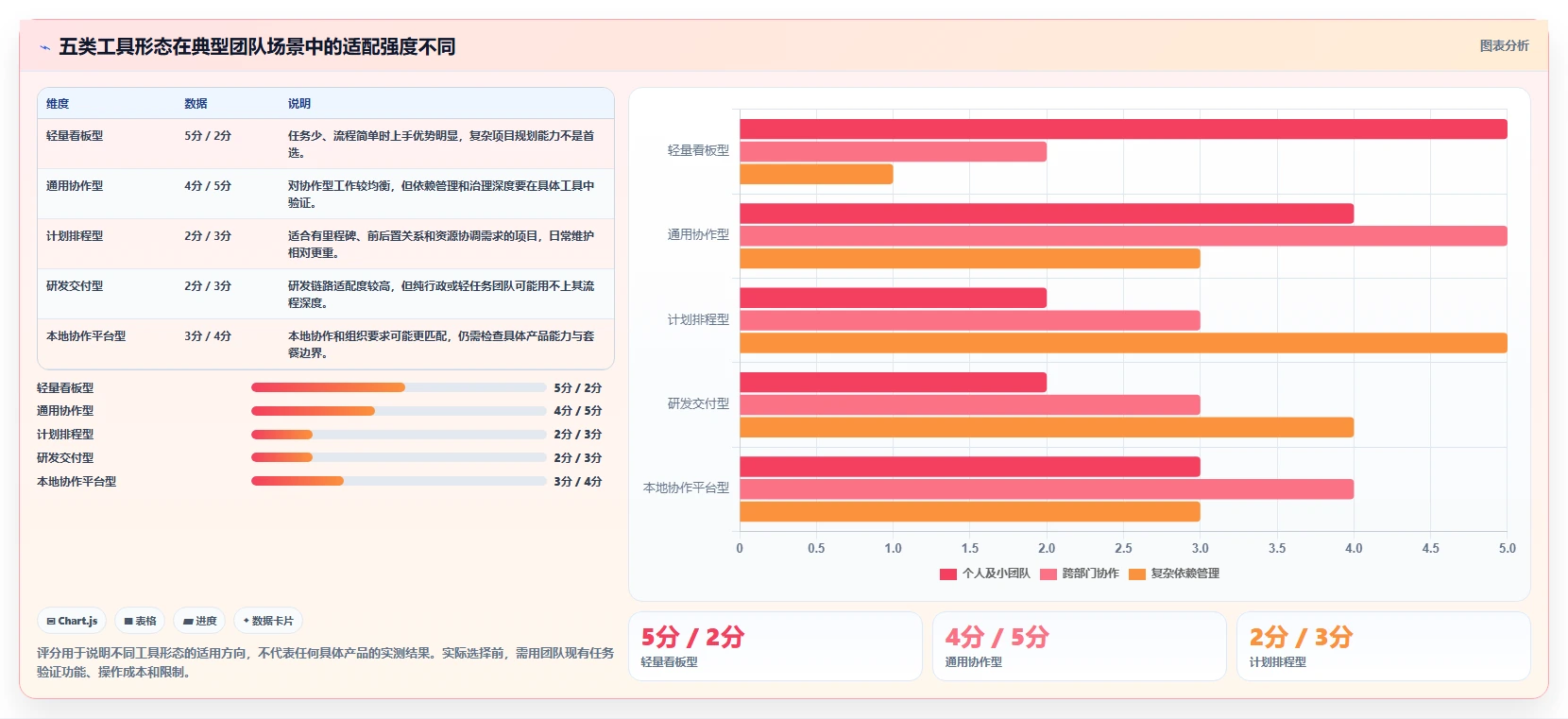Click the 计划排程型 progress bar
This screenshot has height=719, width=1568.
(x=399, y=435)
